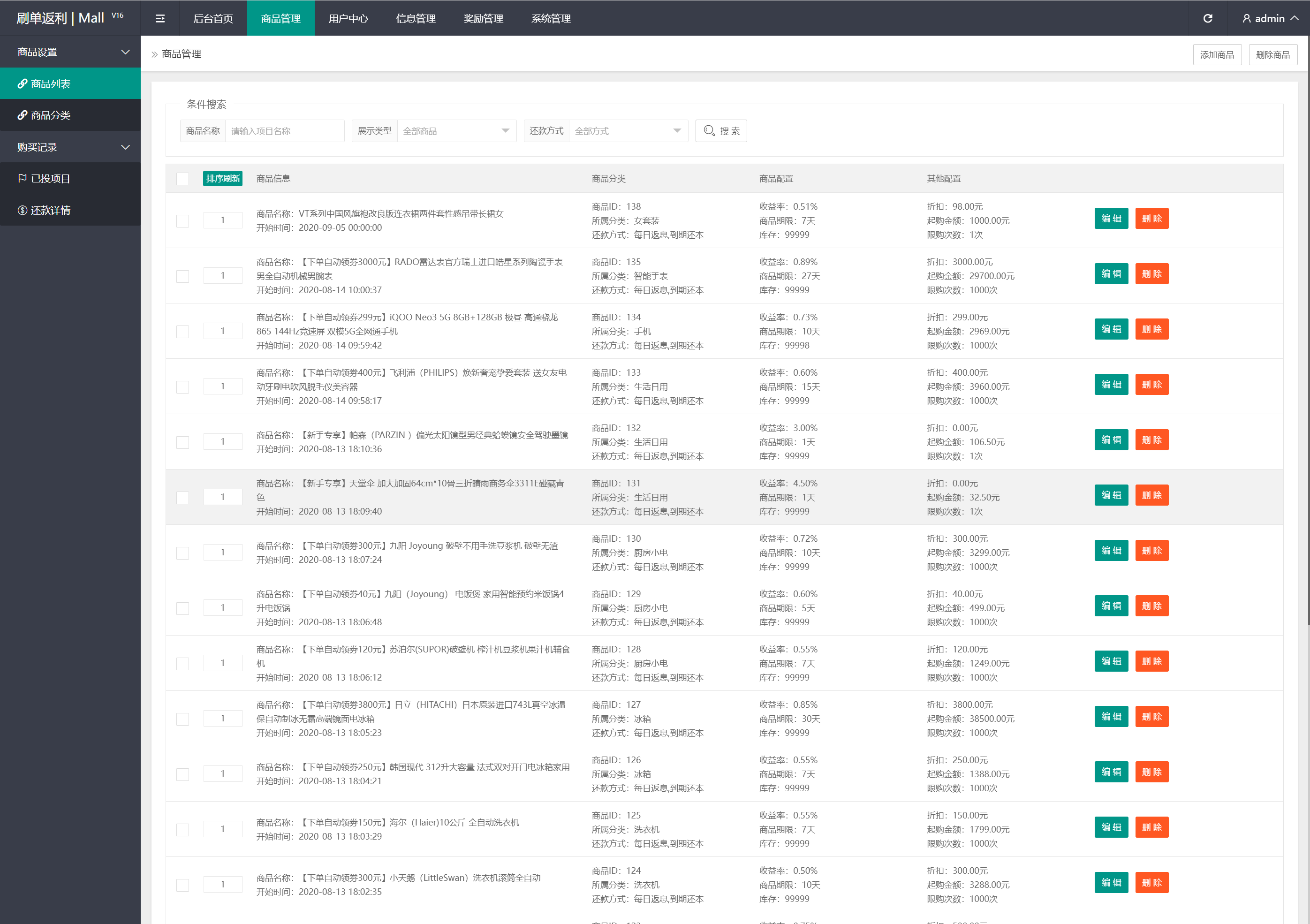Switch to 商品管理 tab
The width and height of the screenshot is (1310, 924).
[280, 18]
